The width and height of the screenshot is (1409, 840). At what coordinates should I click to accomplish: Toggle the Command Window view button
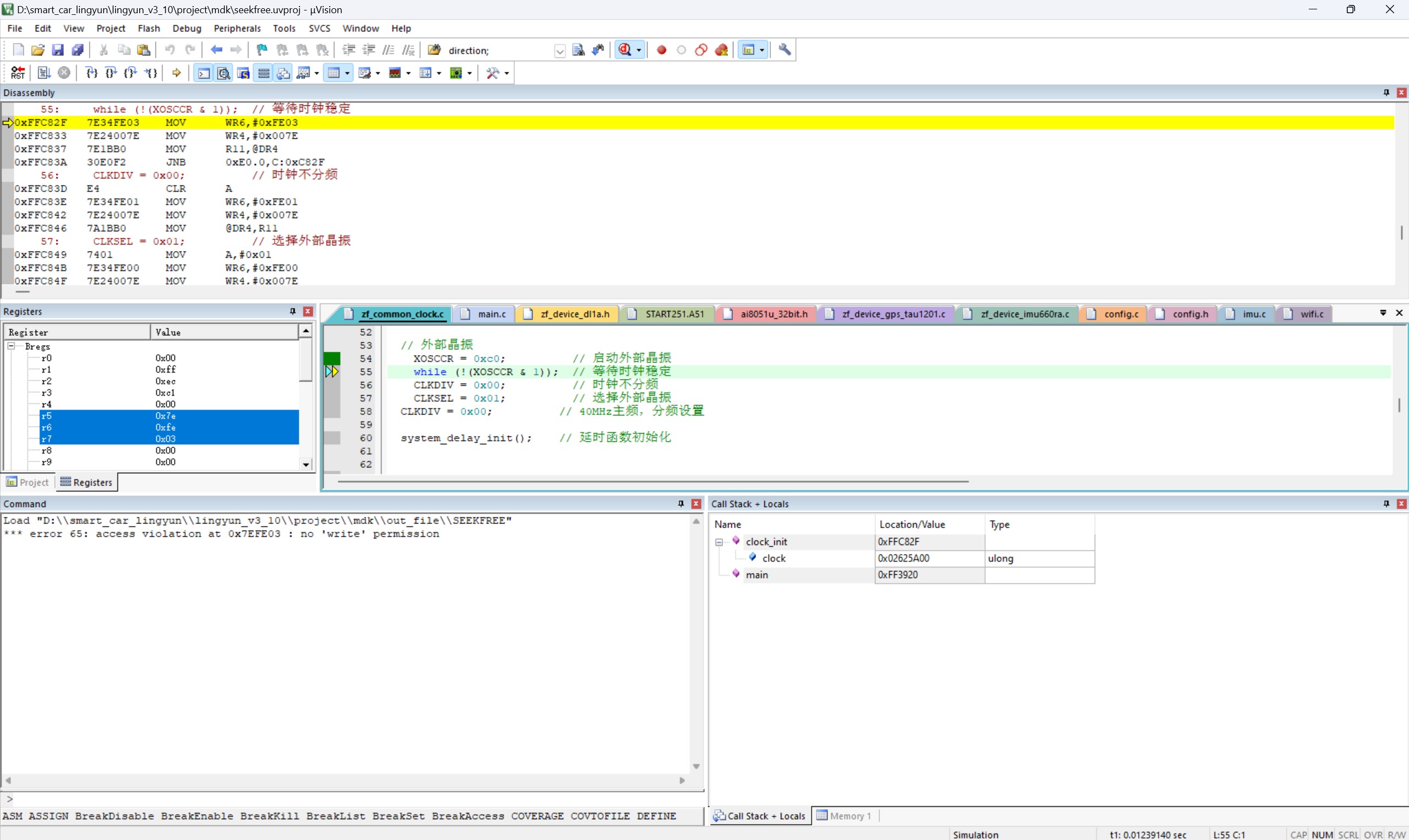point(204,73)
